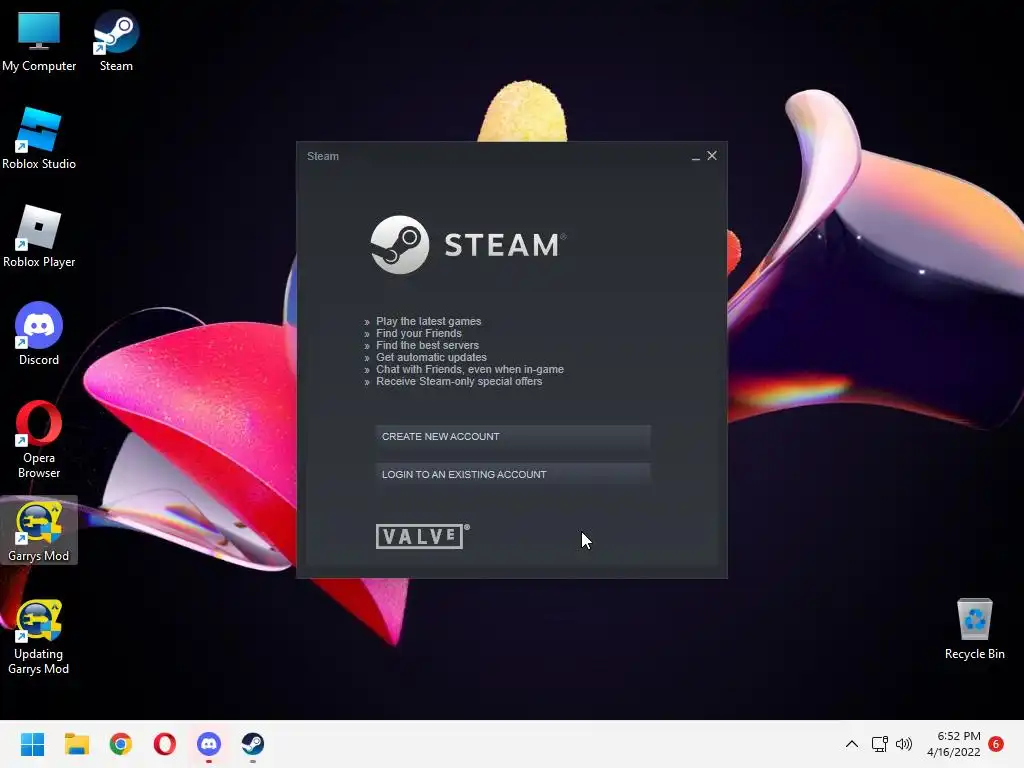
Task: Open the My Computer desktop icon
Action: click(39, 40)
